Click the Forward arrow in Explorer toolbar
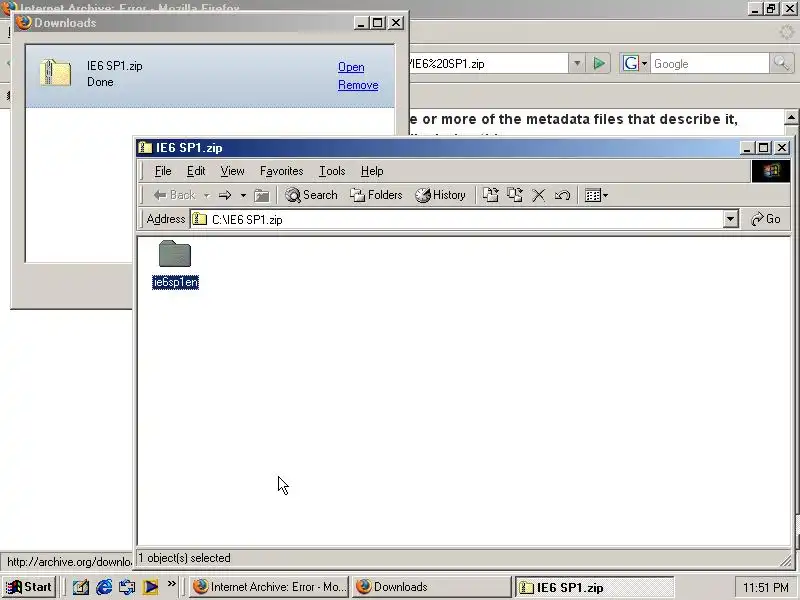 (x=225, y=195)
